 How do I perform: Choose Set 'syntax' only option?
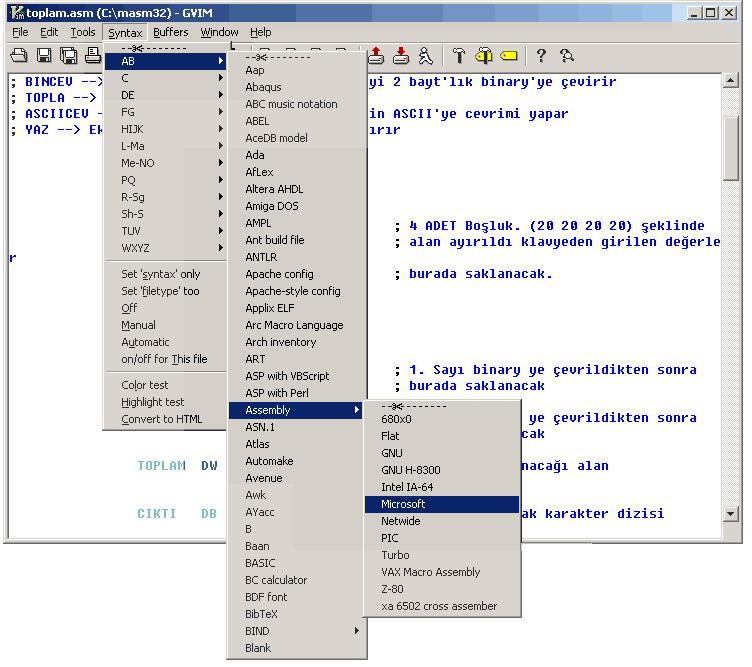(x=165, y=274)
